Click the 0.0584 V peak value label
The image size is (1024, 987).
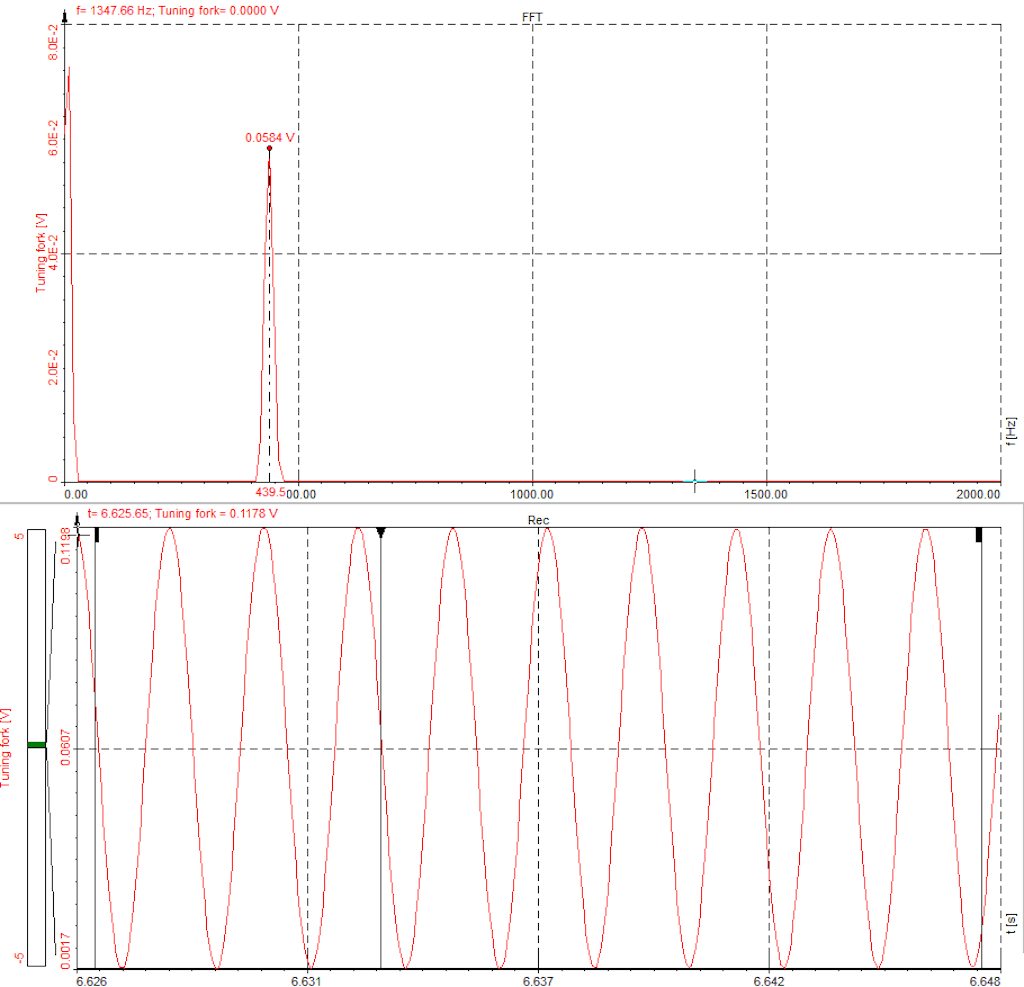click(x=270, y=138)
